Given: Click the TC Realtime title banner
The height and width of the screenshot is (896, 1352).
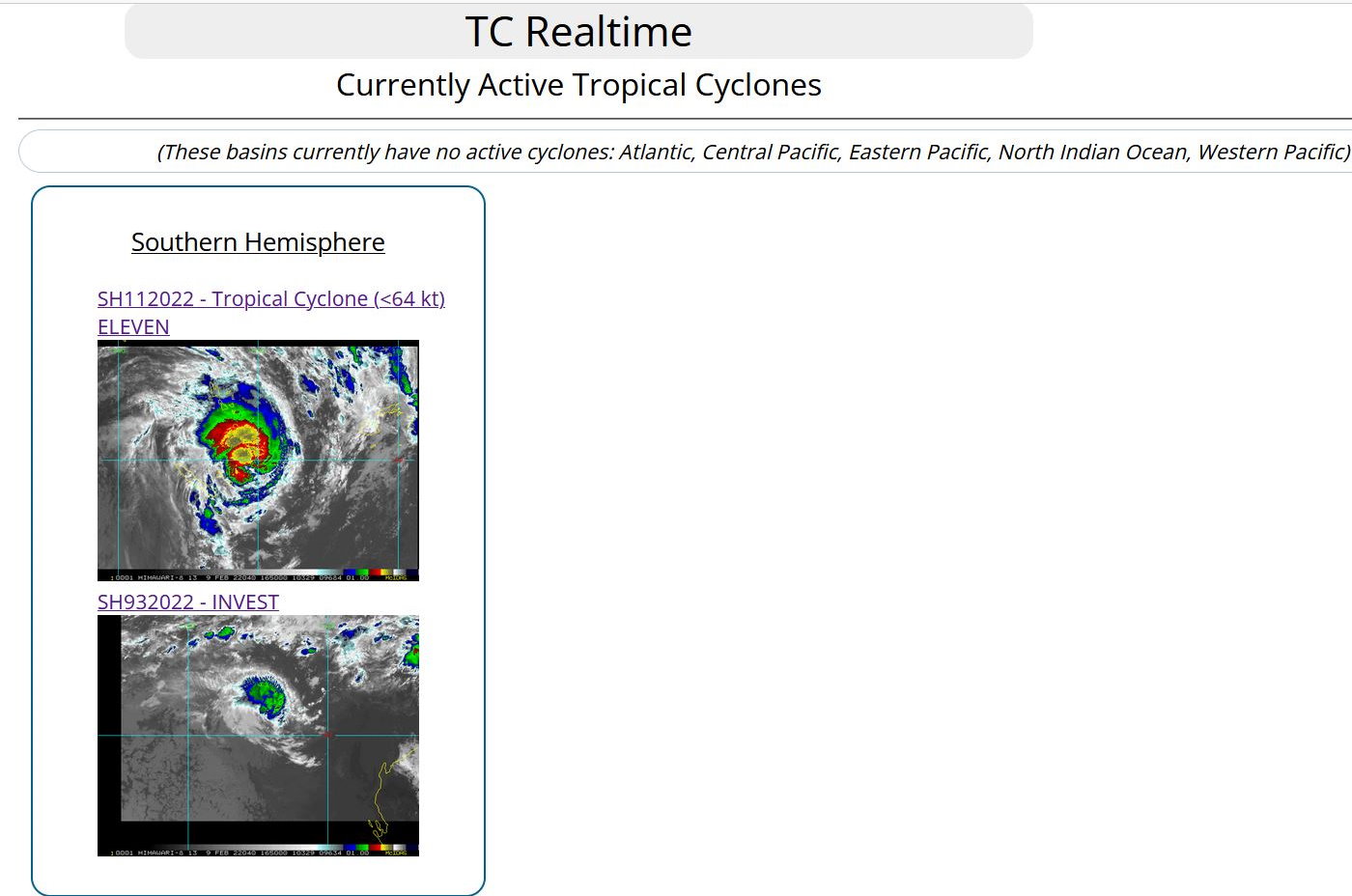Looking at the screenshot, I should click(x=578, y=32).
